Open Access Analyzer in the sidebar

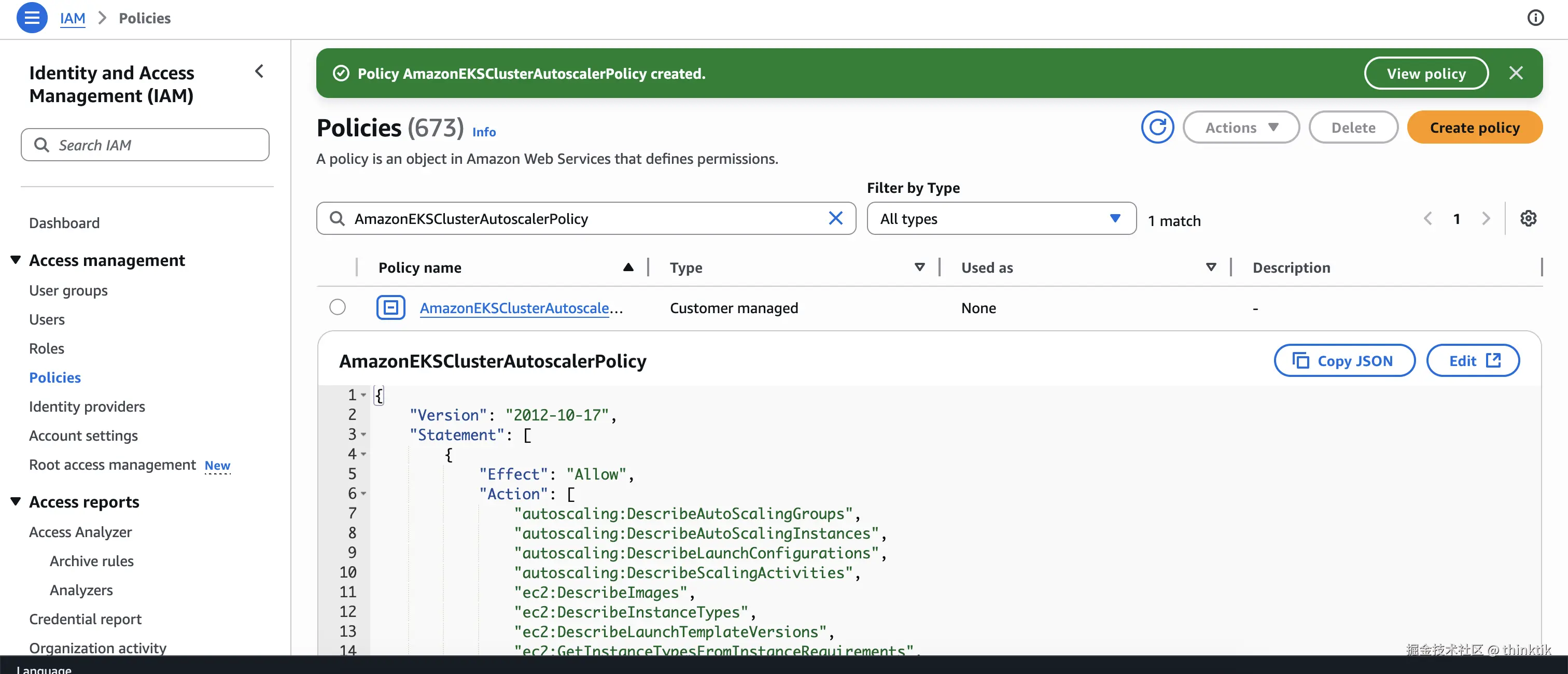[80, 531]
